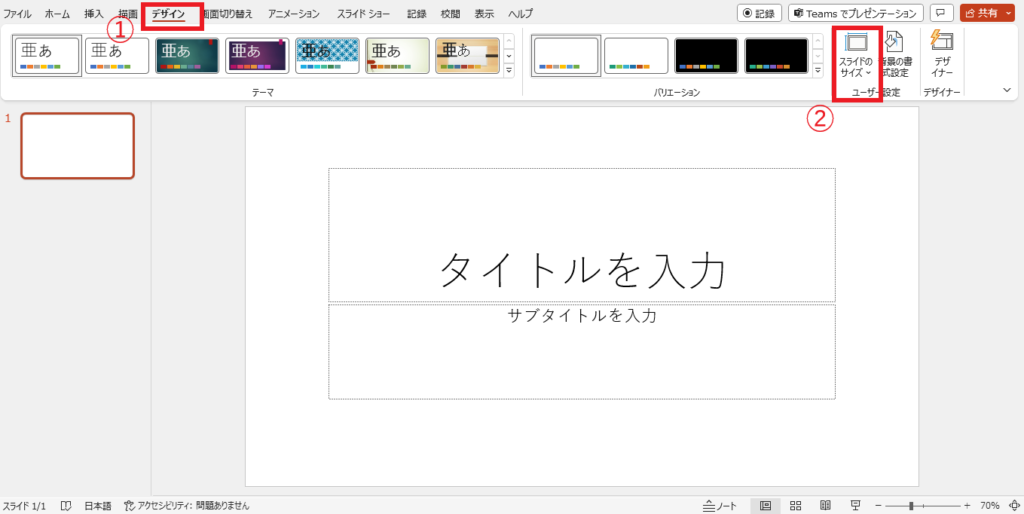The image size is (1024, 514).
Task: Select the first white Office theme
Action: pyautogui.click(x=47, y=56)
